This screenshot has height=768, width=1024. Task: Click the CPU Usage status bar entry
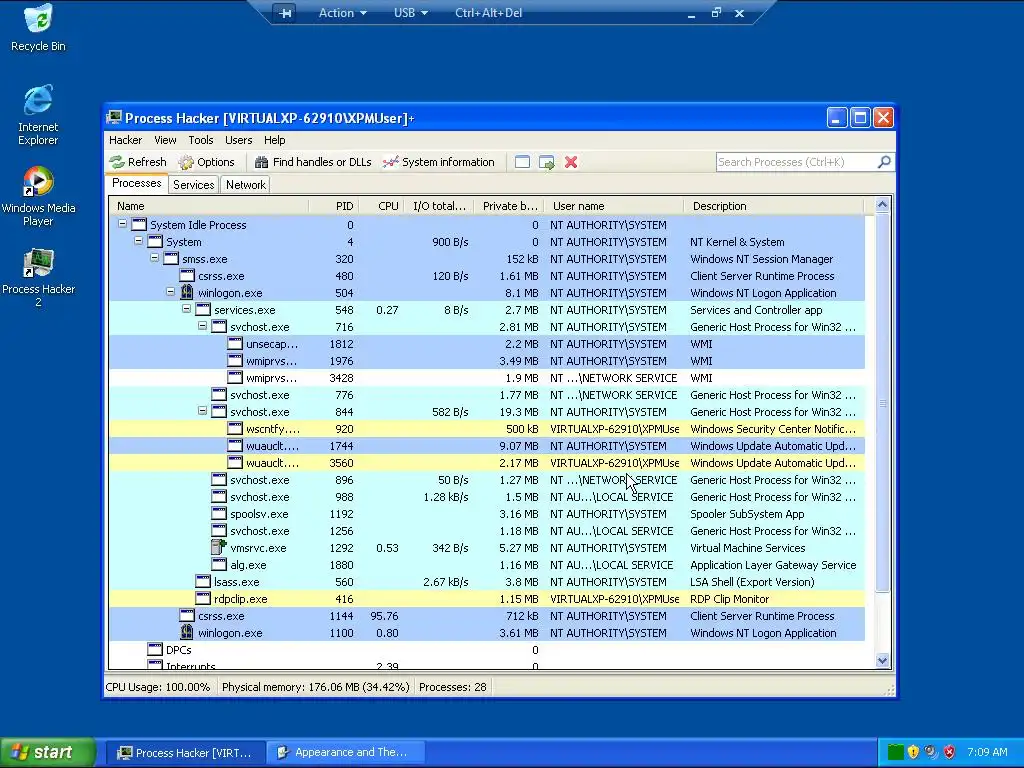click(158, 687)
